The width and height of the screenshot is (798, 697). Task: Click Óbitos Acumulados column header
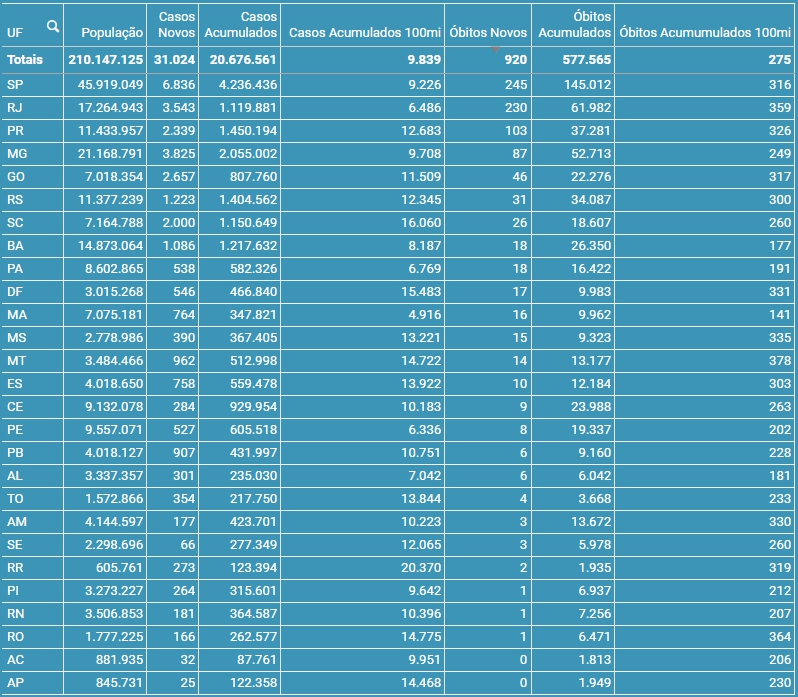(x=574, y=25)
